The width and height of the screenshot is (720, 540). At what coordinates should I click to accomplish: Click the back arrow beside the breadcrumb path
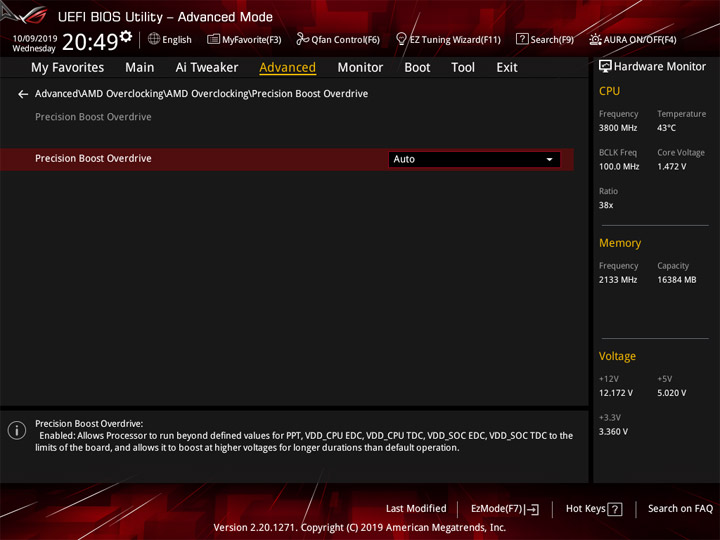[23, 94]
